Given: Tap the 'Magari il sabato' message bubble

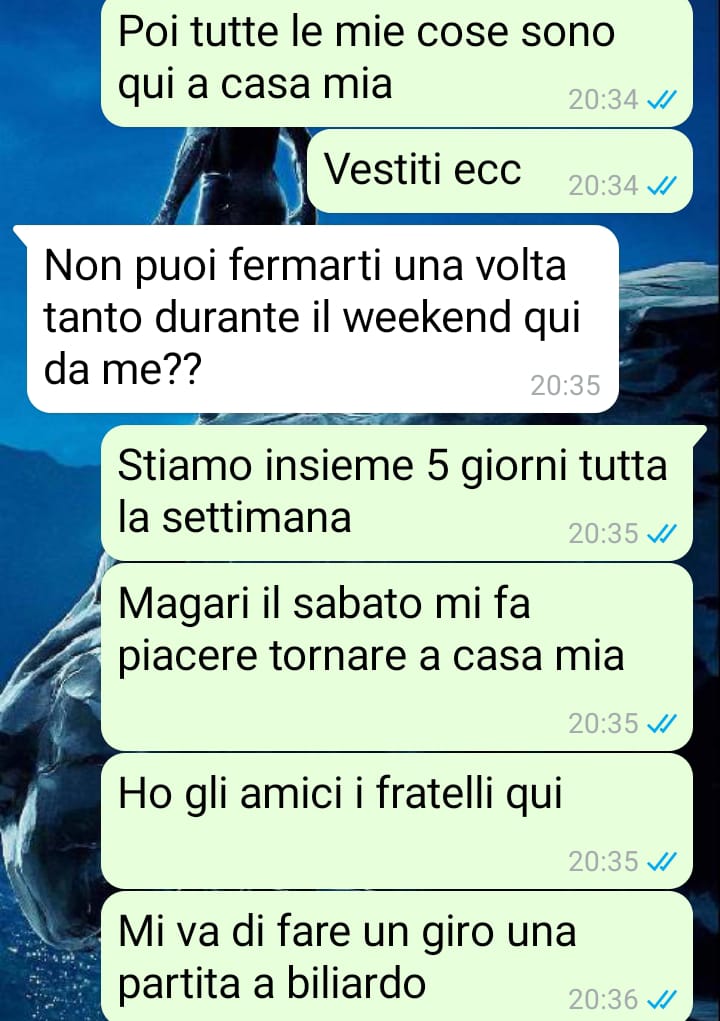Looking at the screenshot, I should coord(396,657).
